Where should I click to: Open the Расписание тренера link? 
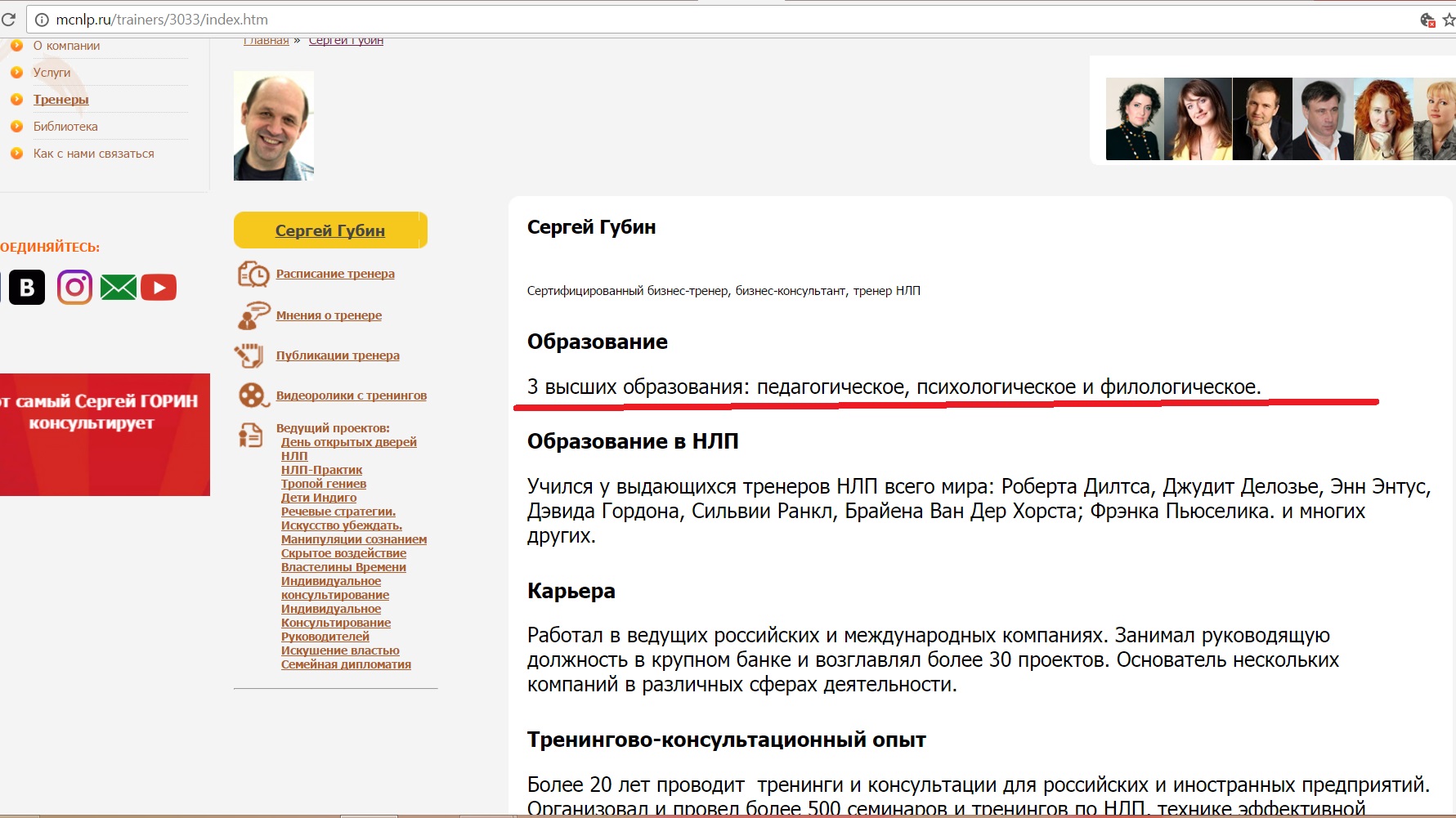(x=335, y=274)
